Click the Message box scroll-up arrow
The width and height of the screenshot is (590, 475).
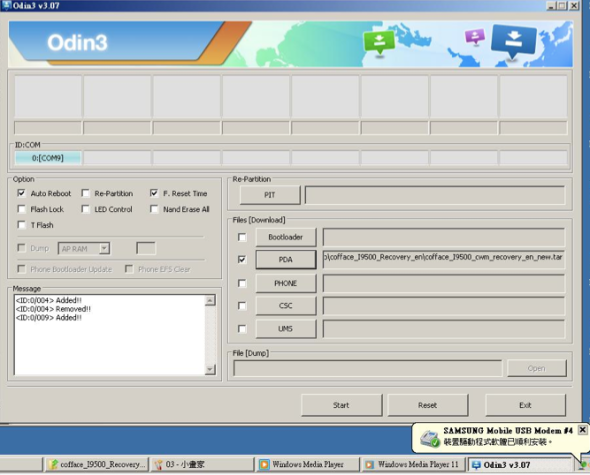[x=210, y=300]
